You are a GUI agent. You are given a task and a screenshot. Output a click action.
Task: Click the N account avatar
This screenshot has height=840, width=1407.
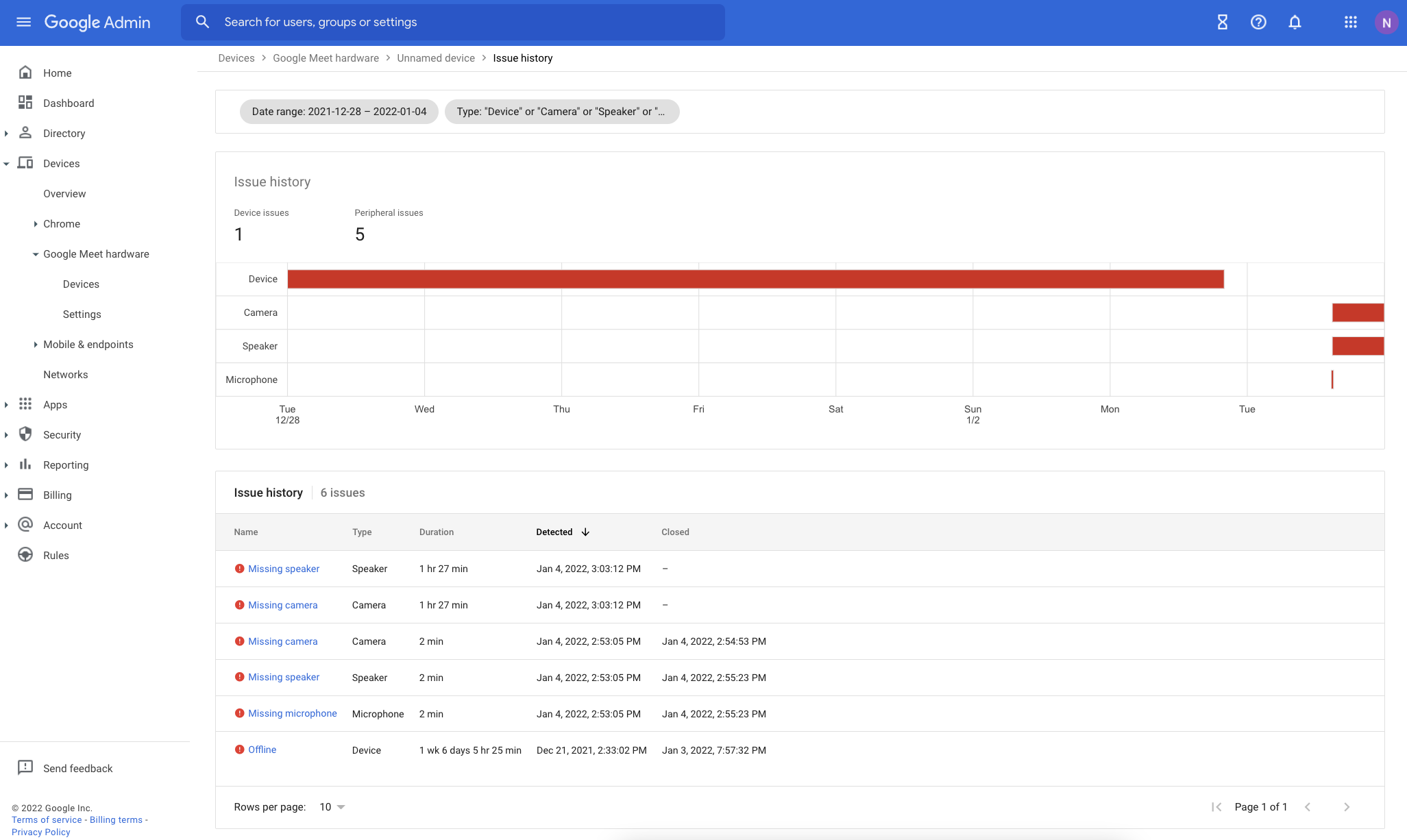pos(1386,22)
